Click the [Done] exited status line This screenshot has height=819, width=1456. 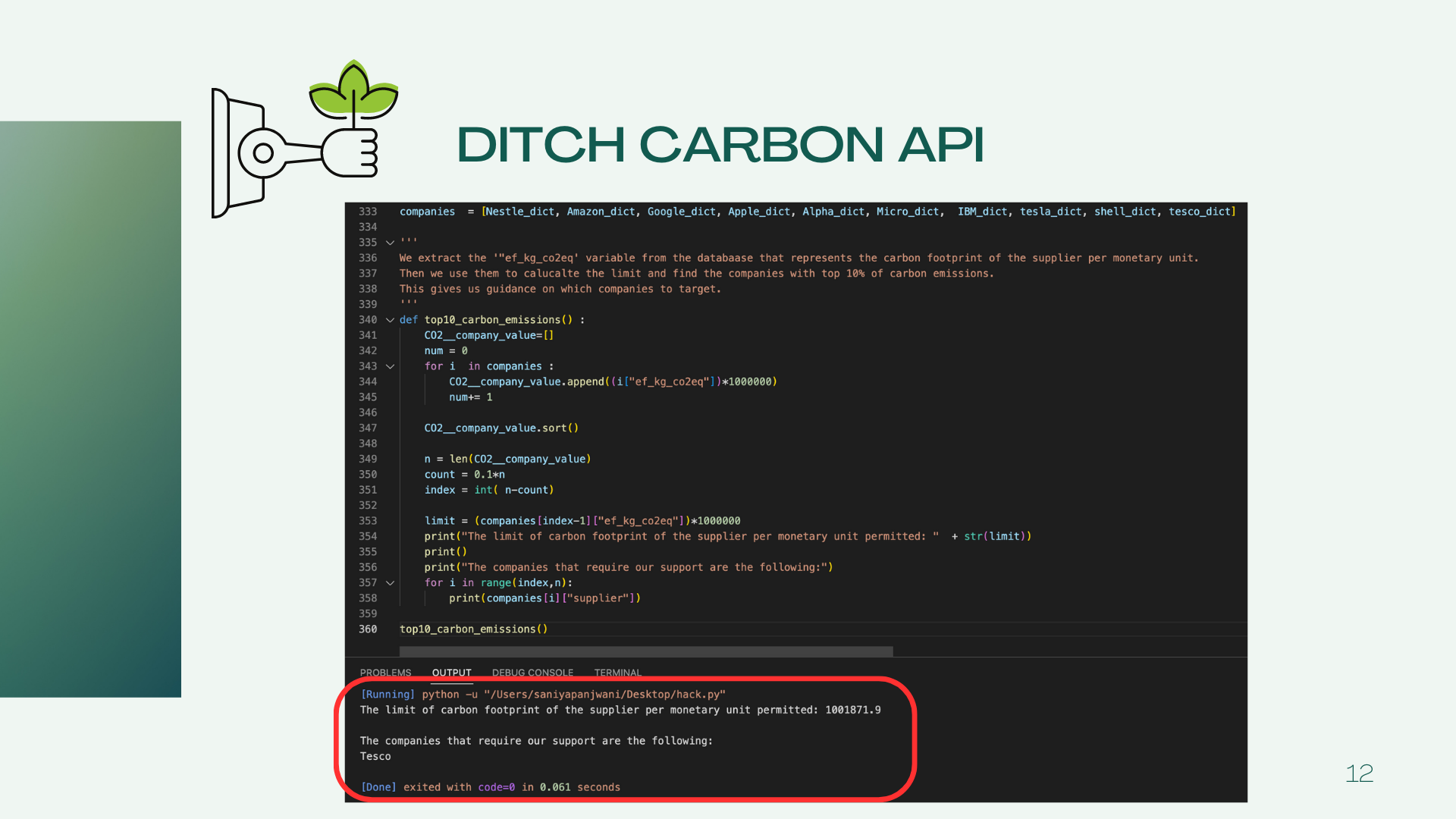[x=491, y=787]
